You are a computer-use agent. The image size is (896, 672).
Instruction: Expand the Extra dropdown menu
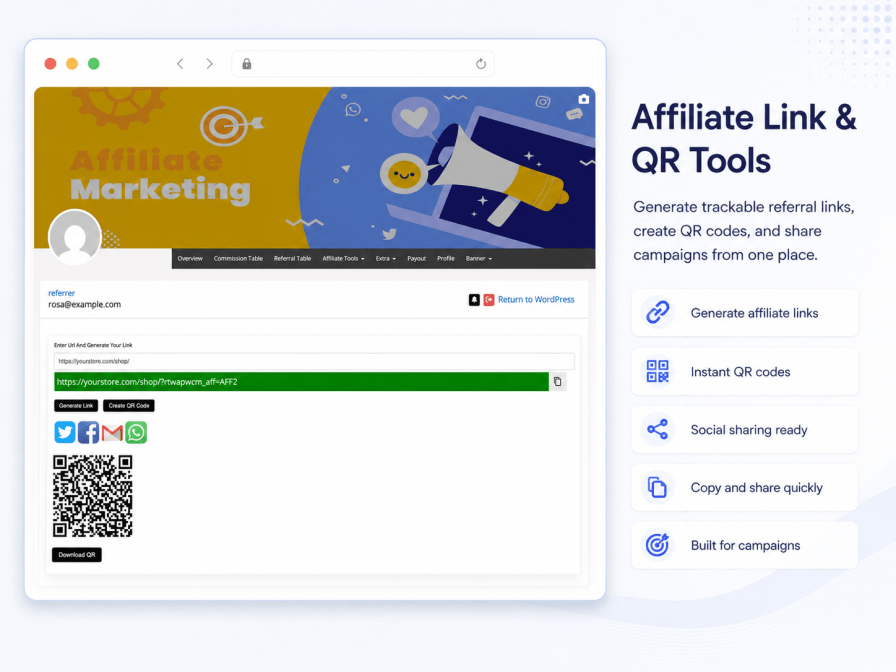coord(385,258)
